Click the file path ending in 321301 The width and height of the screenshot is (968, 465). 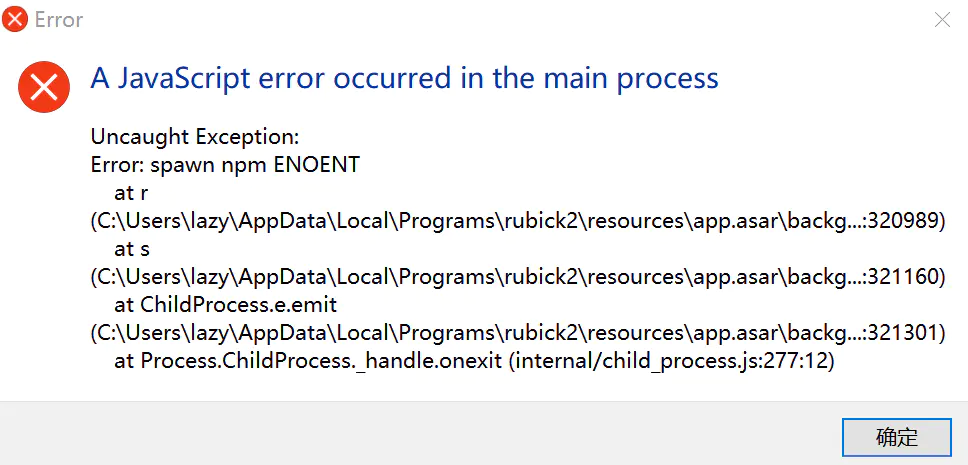[x=517, y=332]
